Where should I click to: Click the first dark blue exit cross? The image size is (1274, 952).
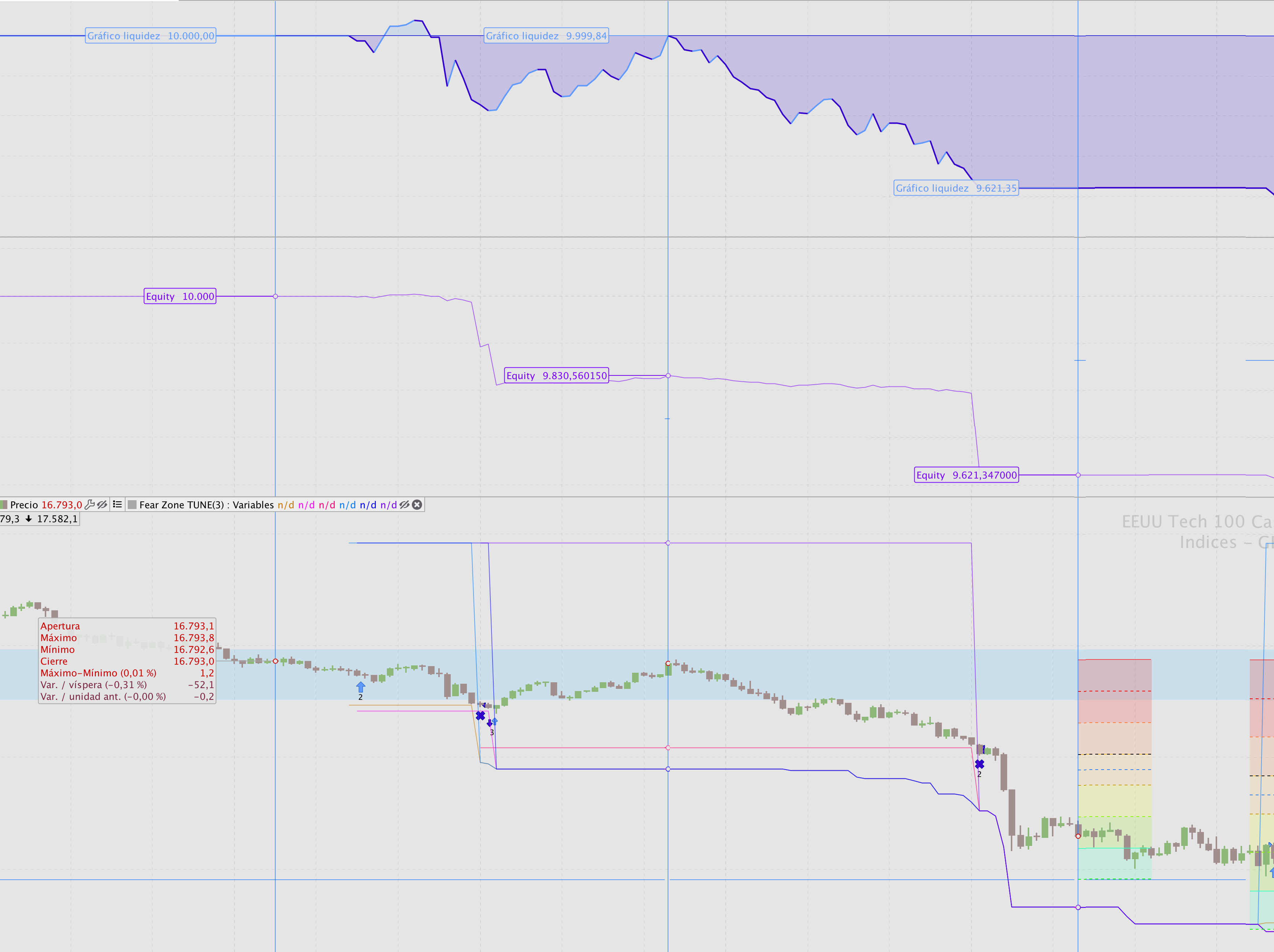(x=480, y=716)
